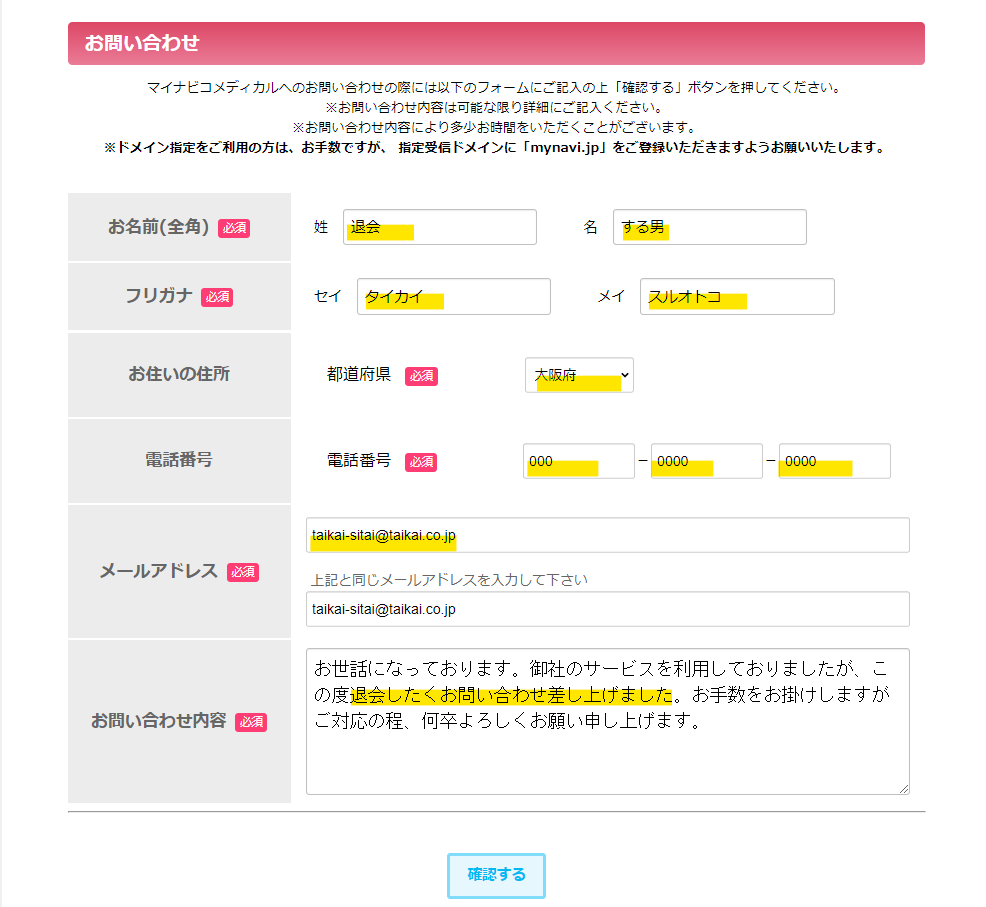Screen dimensions: 986x907
Task: Click the 名 (first name) input field
Action: (x=709, y=227)
